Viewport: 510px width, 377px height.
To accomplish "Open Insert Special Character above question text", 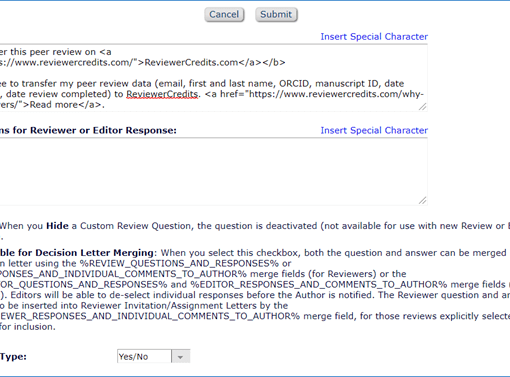I will (x=374, y=37).
